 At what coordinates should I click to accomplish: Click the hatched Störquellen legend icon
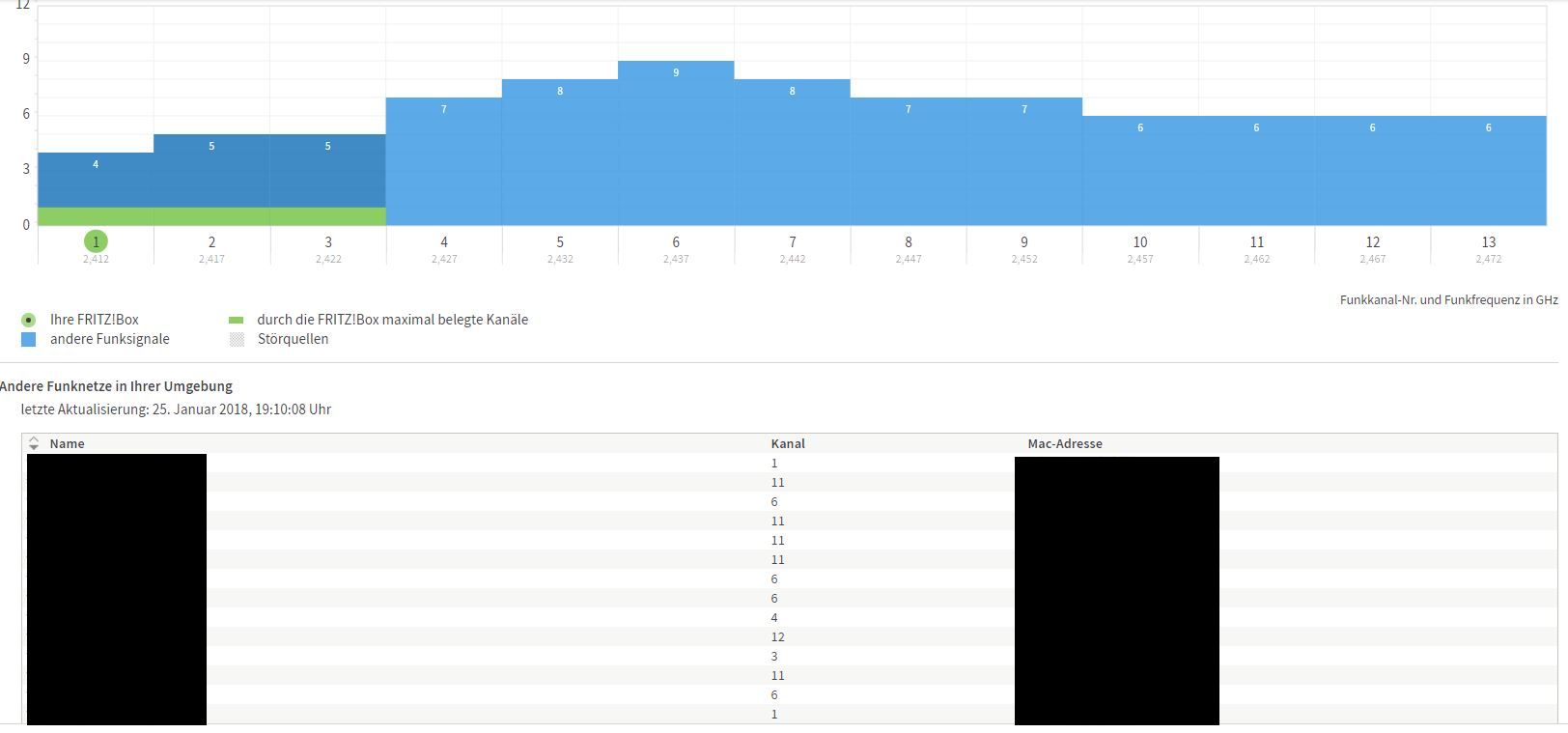point(237,339)
